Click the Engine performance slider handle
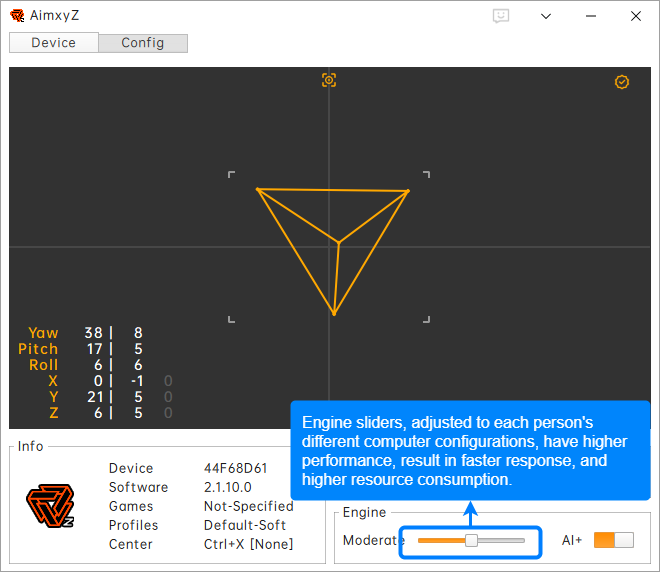This screenshot has width=661, height=573. (x=471, y=540)
